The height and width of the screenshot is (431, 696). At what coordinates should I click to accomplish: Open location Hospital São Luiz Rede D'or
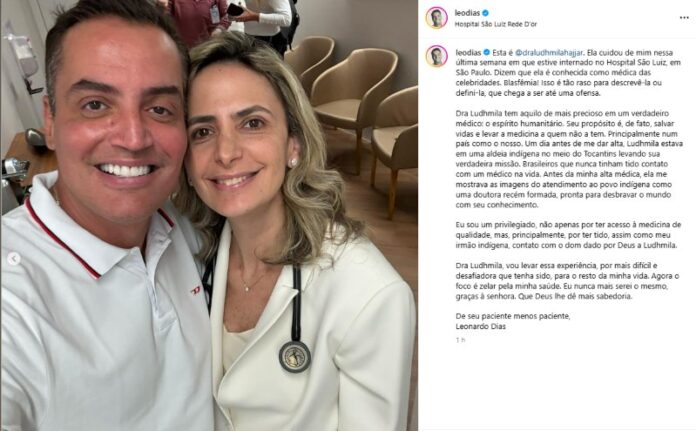(496, 24)
